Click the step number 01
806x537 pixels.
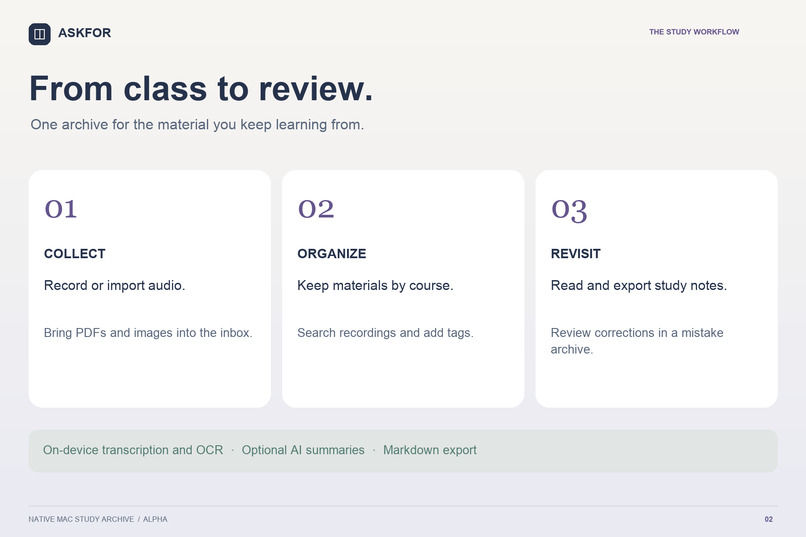tap(61, 209)
